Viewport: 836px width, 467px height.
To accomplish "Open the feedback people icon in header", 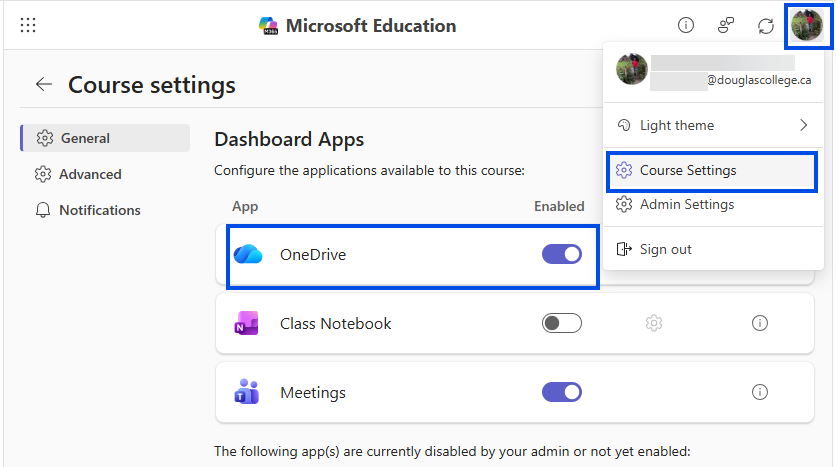I will 726,25.
